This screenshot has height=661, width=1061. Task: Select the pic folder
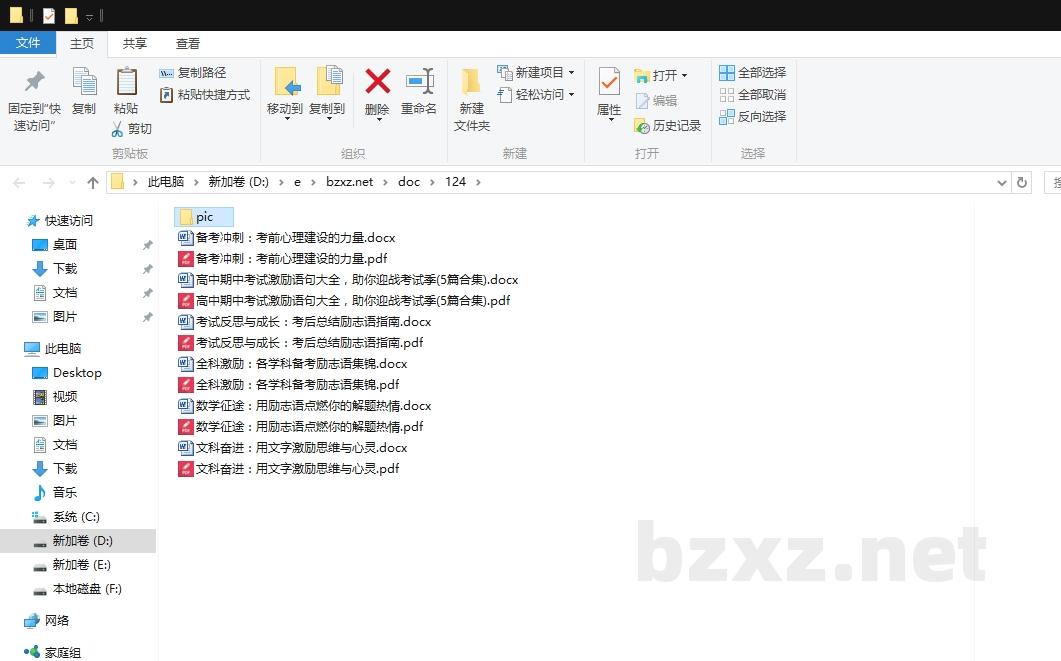[x=203, y=217]
